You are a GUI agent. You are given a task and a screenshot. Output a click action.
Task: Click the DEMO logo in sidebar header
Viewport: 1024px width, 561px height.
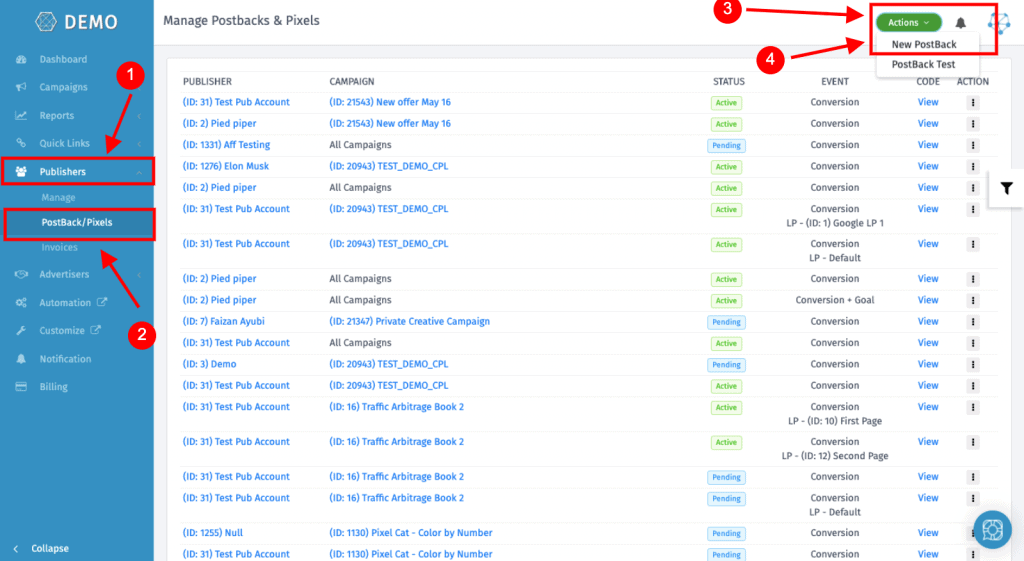tap(76, 22)
